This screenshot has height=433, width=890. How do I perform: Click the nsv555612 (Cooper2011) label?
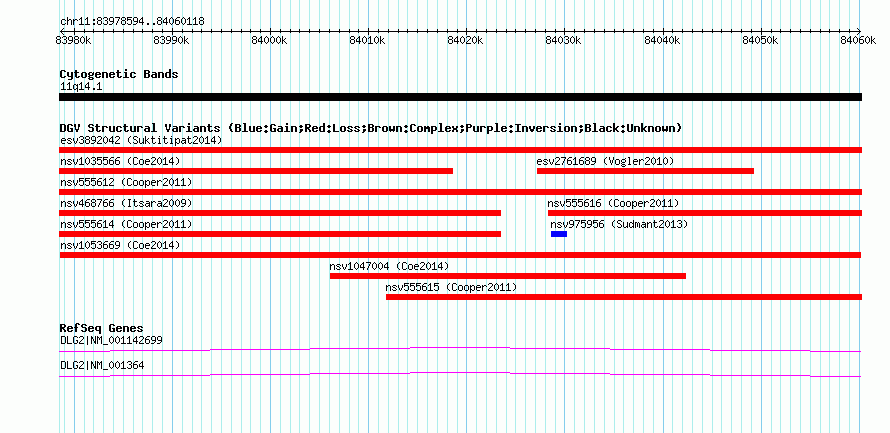[x=126, y=182]
